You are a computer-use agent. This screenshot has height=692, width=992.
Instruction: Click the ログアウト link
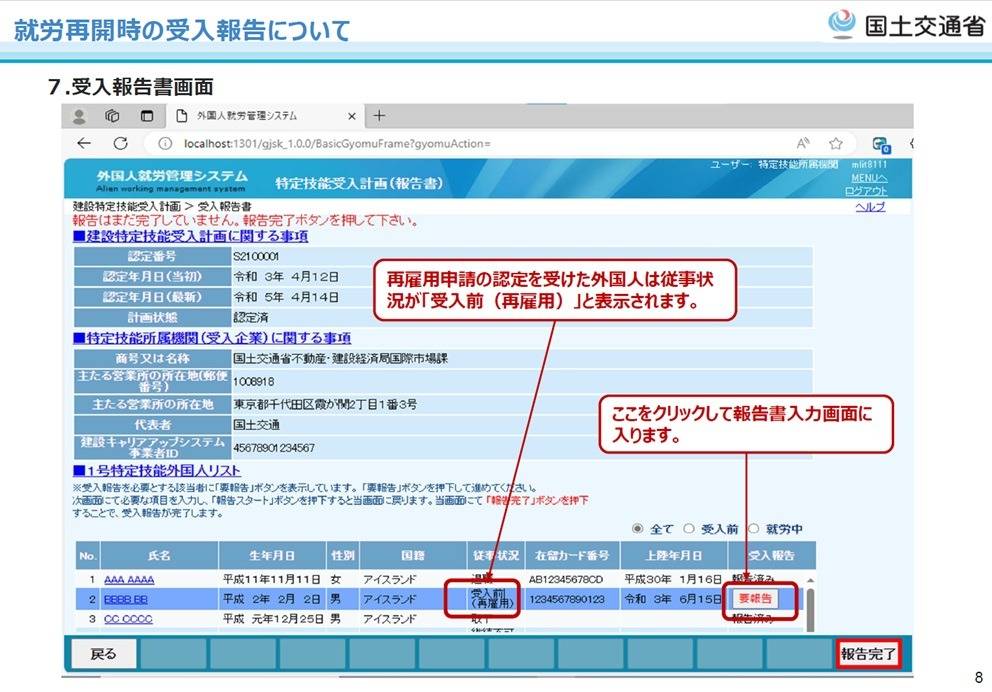coord(865,190)
